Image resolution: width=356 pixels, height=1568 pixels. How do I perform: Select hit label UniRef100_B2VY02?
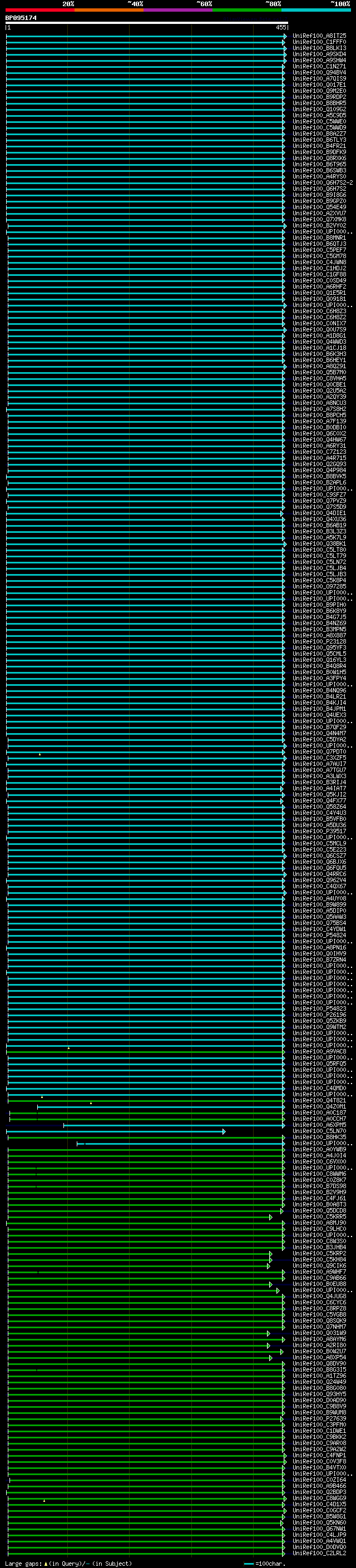click(x=319, y=226)
